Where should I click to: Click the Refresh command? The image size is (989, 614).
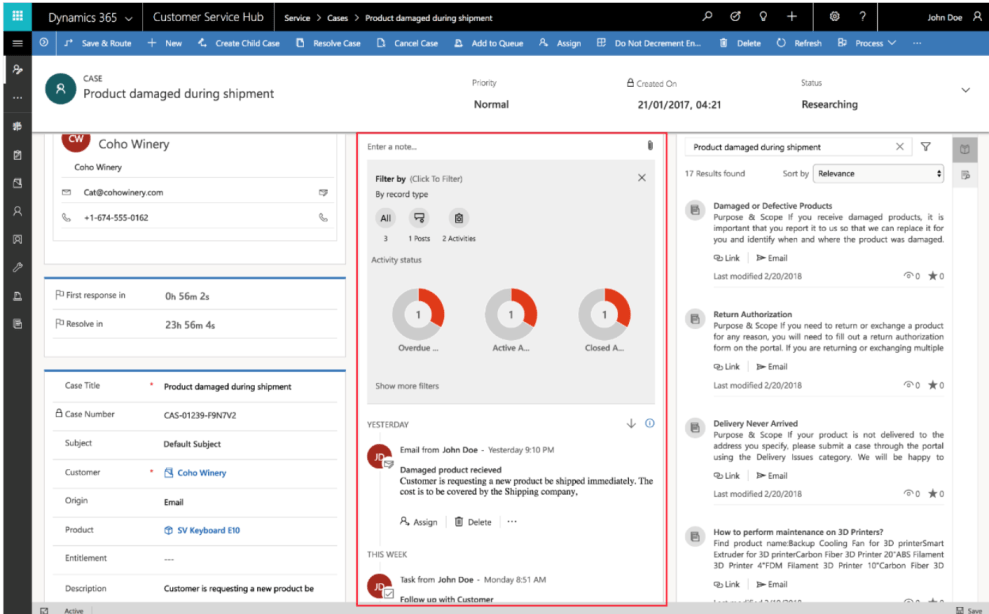click(x=799, y=43)
